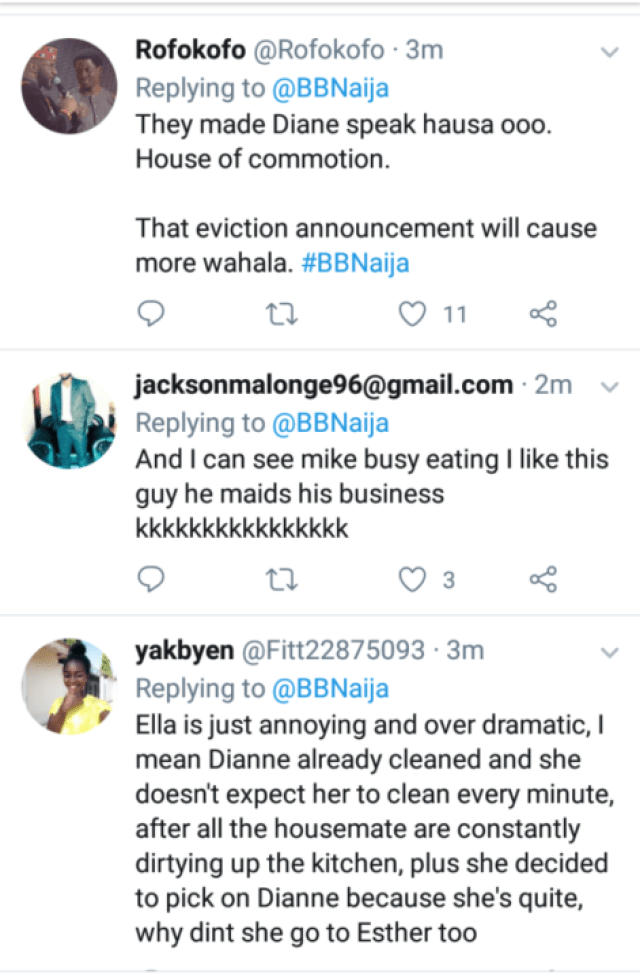Open the share menu on Rofokofo's tweet

[x=543, y=313]
